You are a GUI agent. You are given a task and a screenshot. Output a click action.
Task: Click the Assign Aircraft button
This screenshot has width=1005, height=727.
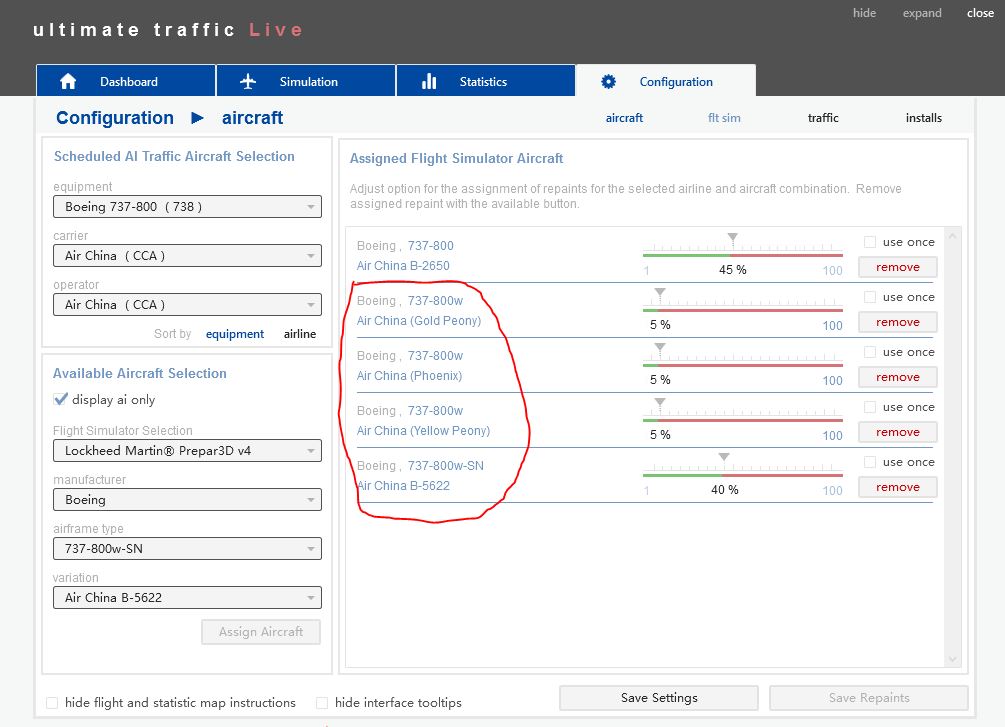click(x=261, y=632)
